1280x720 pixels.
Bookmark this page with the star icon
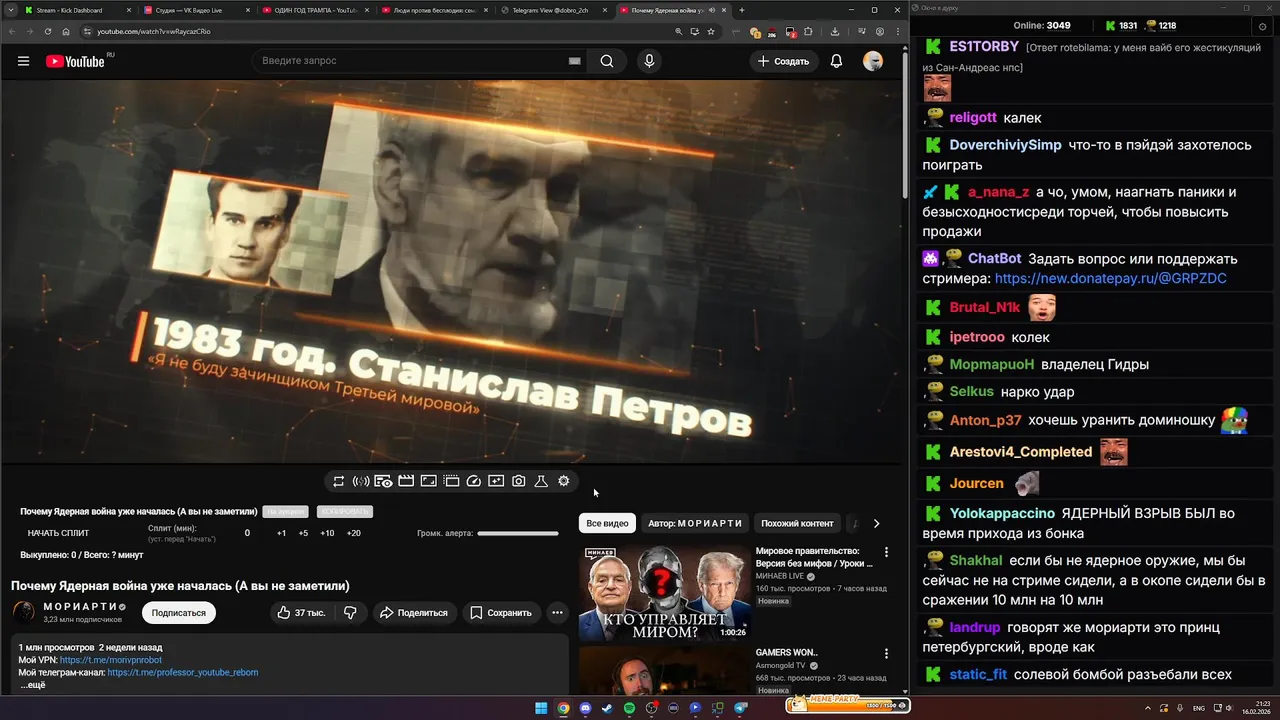[711, 31]
